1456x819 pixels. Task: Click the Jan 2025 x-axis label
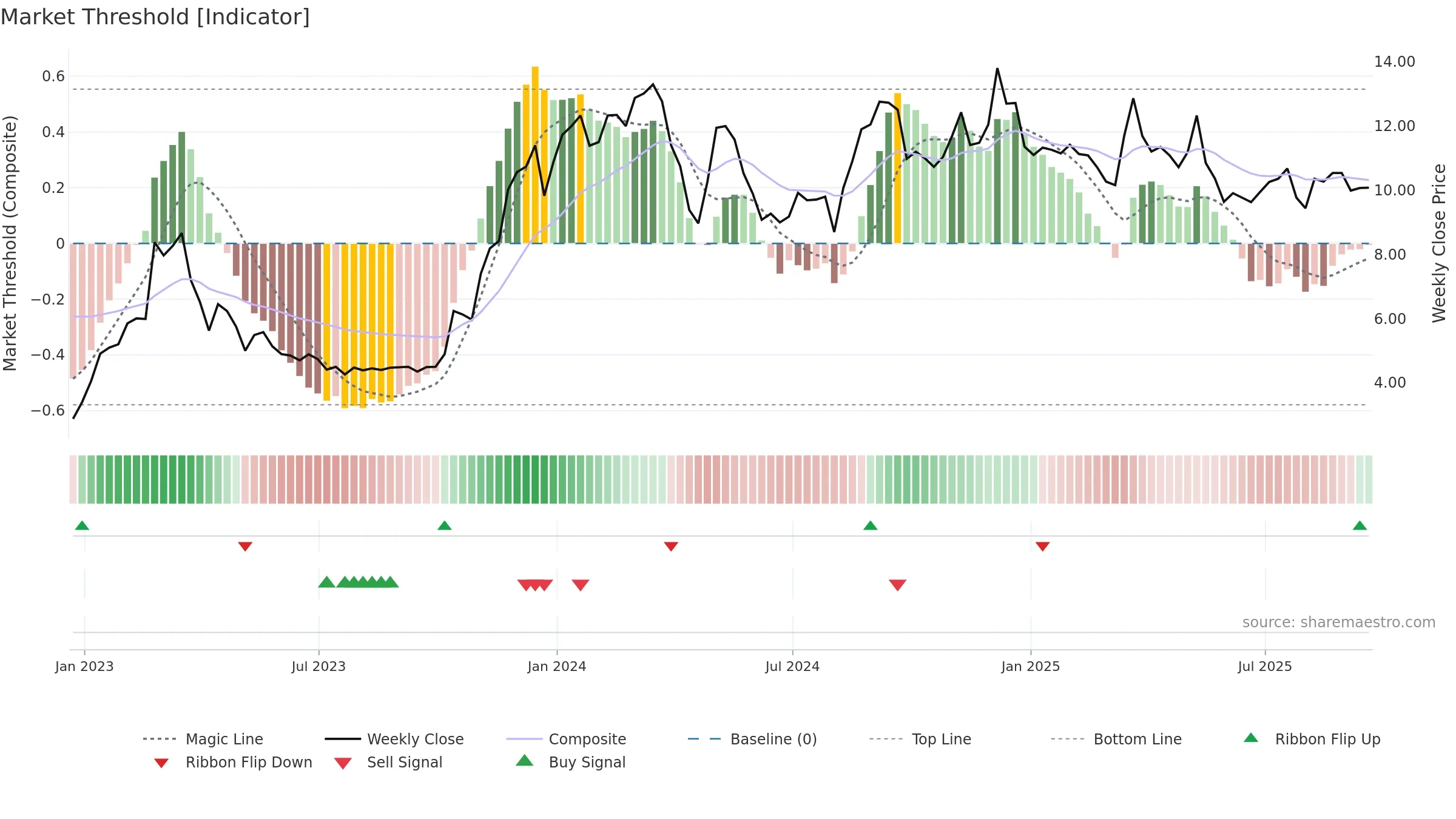(1031, 666)
